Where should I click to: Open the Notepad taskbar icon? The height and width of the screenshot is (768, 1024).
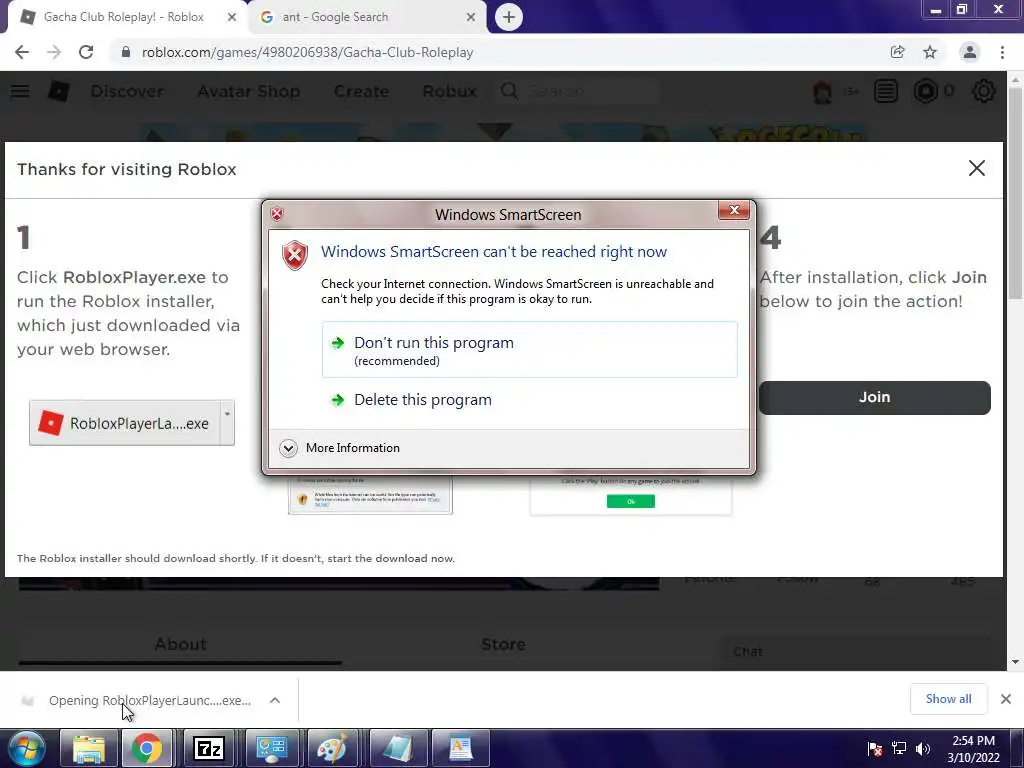396,748
